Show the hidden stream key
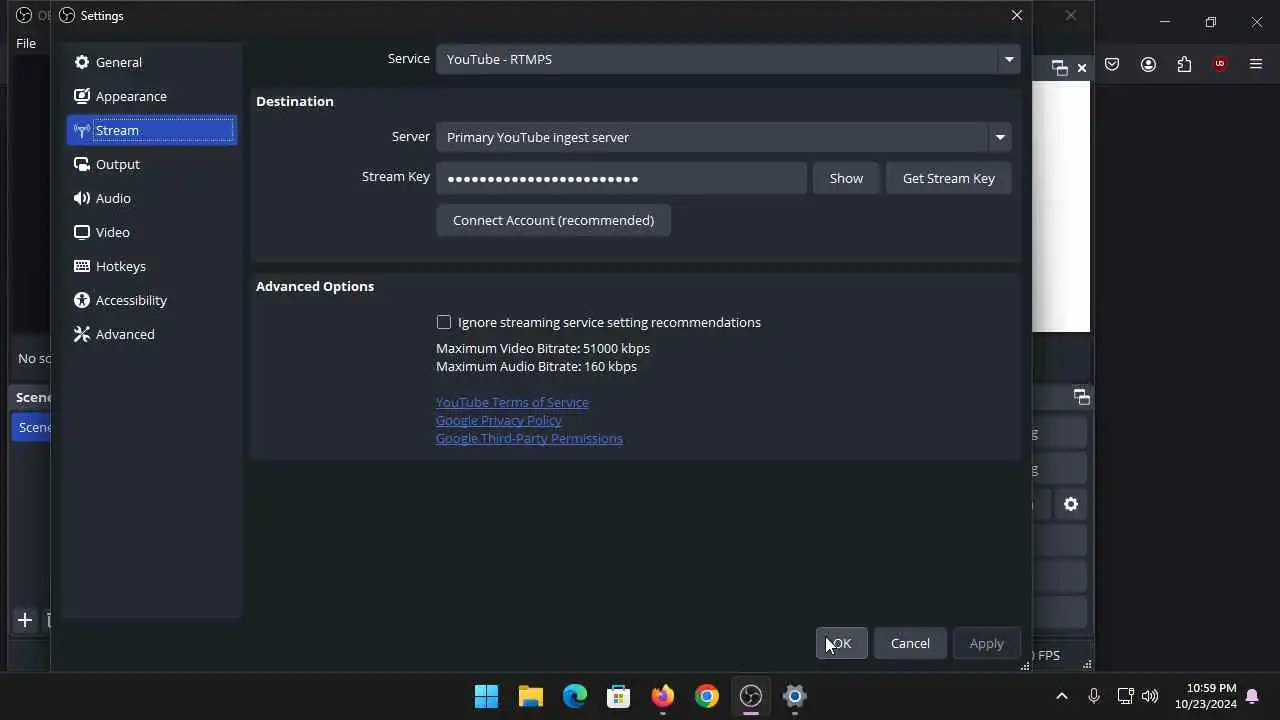Screen dimensions: 1280x720 tap(846, 178)
